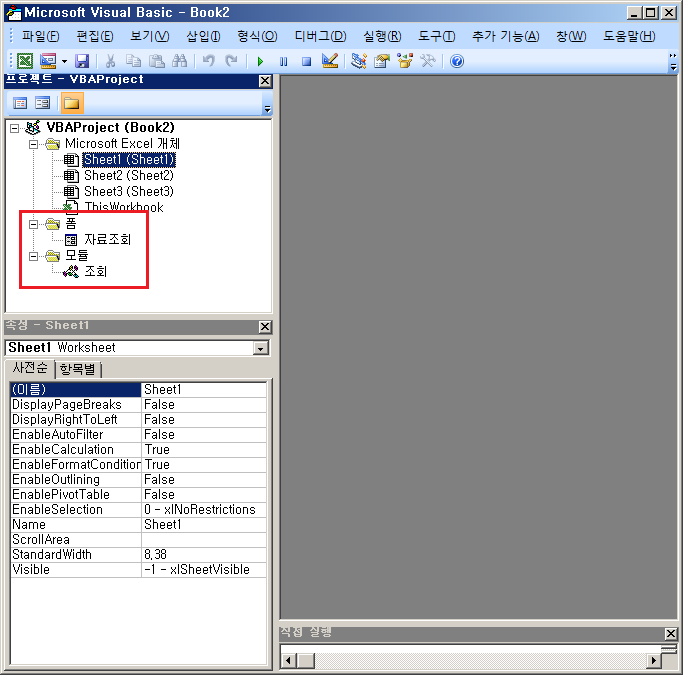683x675 pixels.
Task: Click the immediate window left scroll arrow
Action: coord(288,660)
